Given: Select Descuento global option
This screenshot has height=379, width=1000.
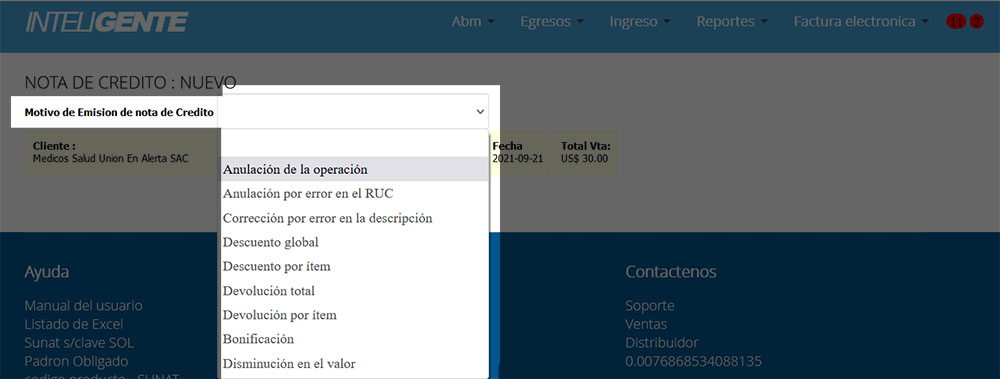Looking at the screenshot, I should coord(355,242).
